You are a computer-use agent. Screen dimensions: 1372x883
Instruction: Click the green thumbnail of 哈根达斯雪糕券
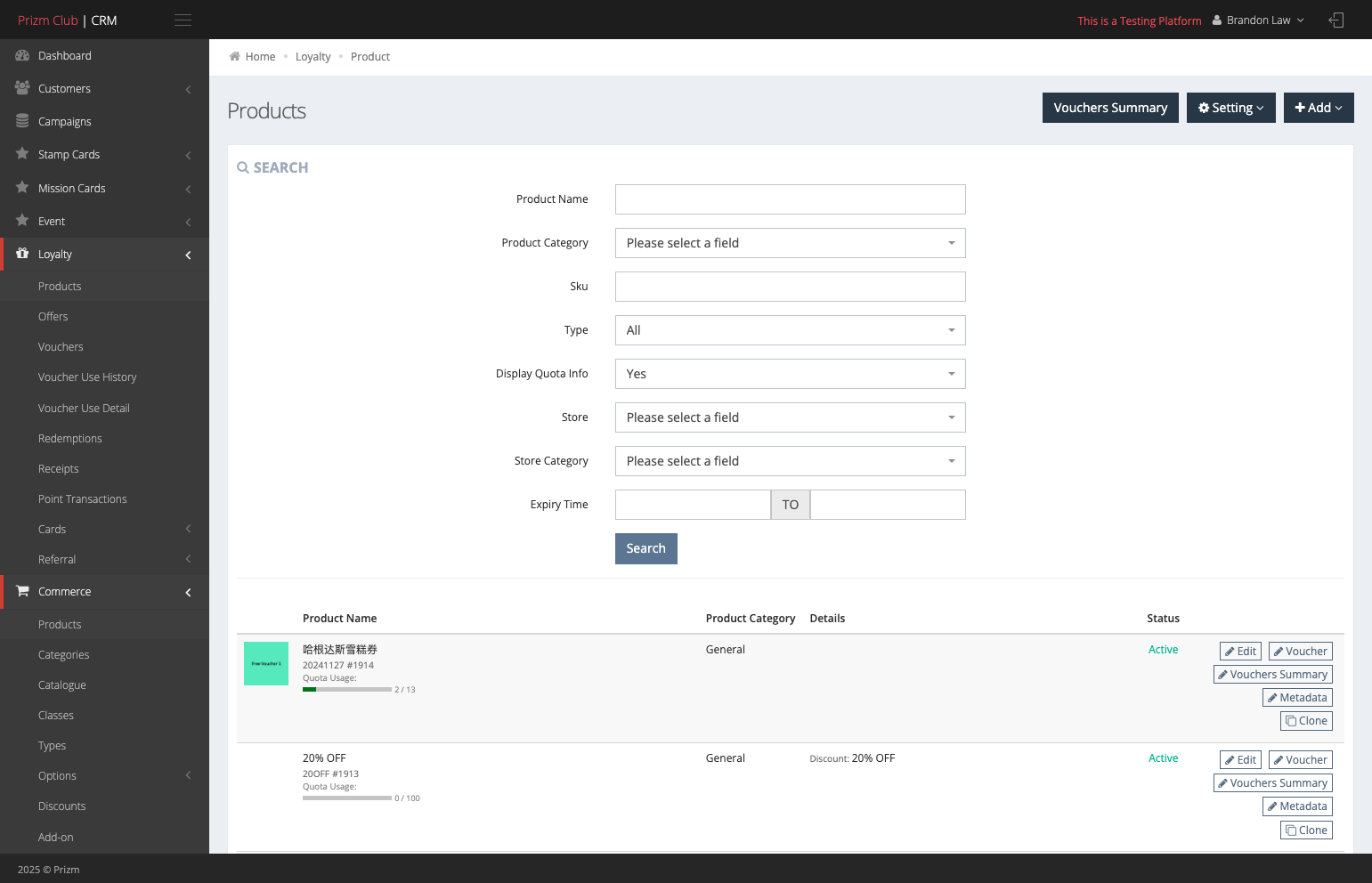pyautogui.click(x=266, y=663)
